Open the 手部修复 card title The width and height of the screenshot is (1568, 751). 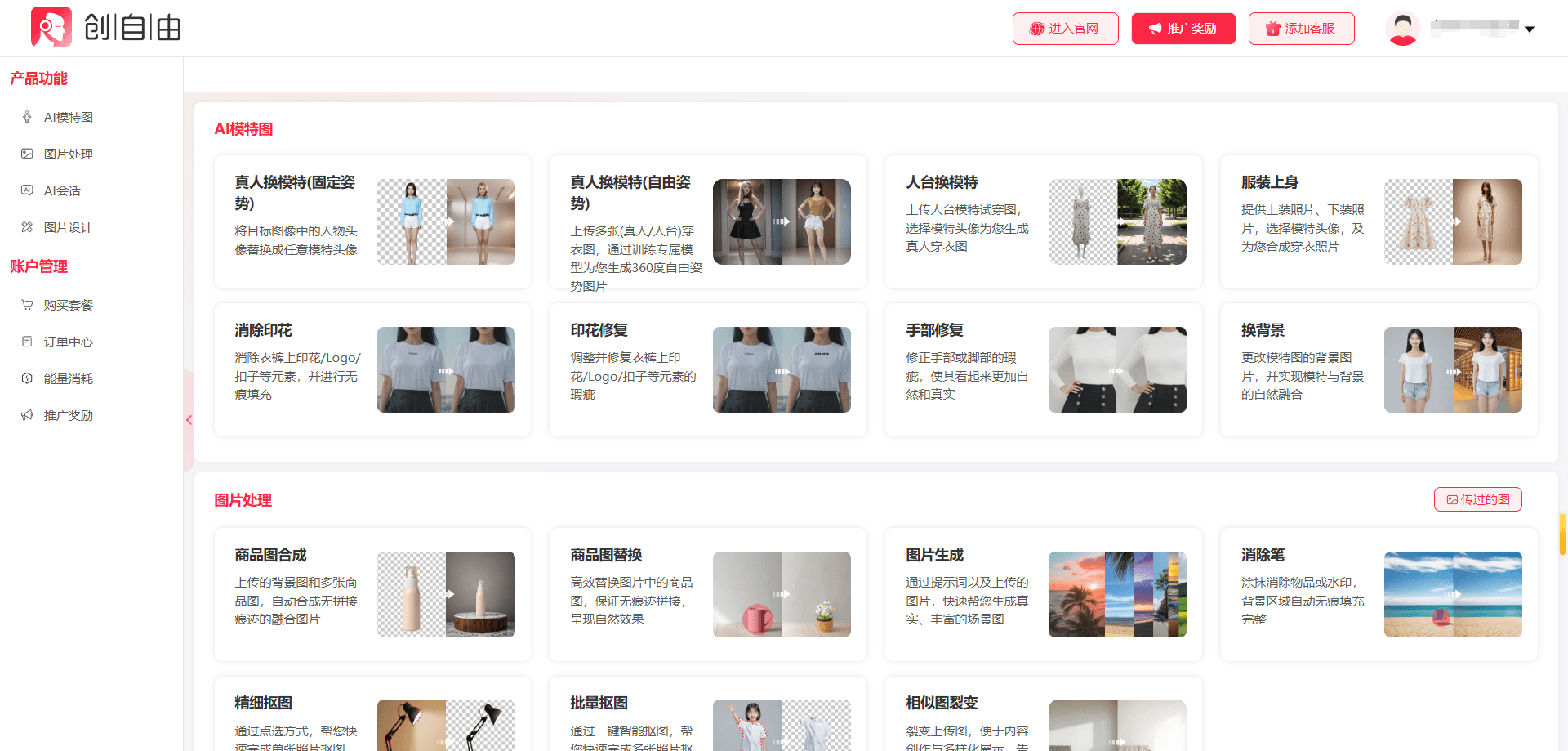click(x=934, y=330)
